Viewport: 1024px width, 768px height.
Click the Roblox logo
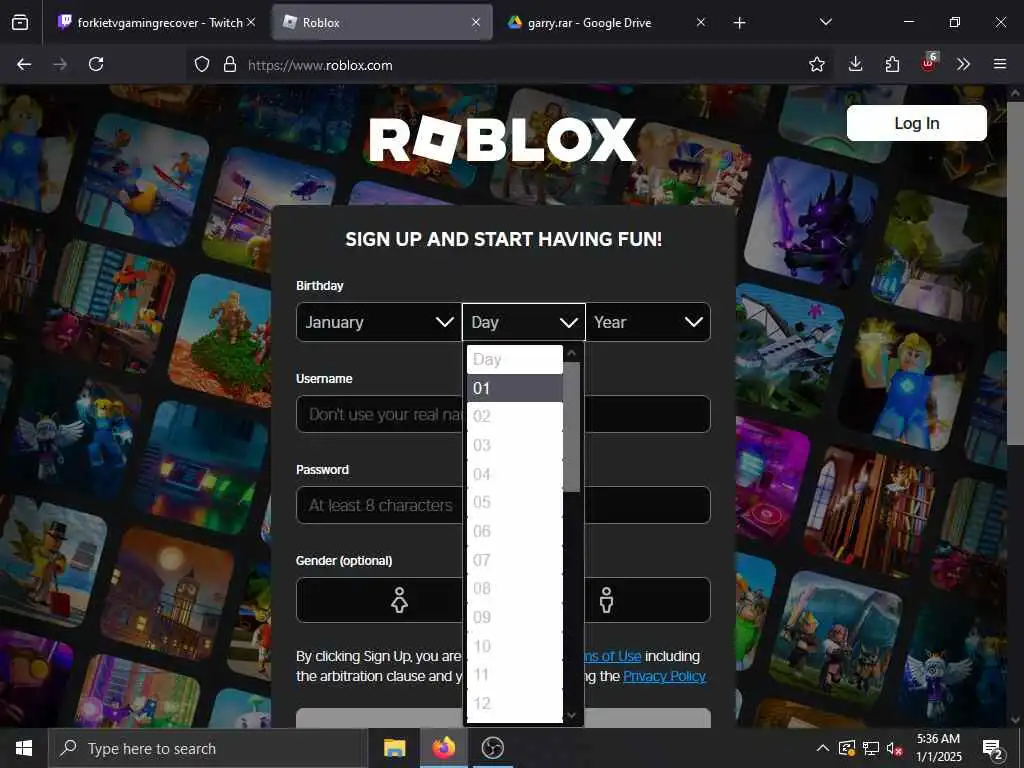point(502,139)
